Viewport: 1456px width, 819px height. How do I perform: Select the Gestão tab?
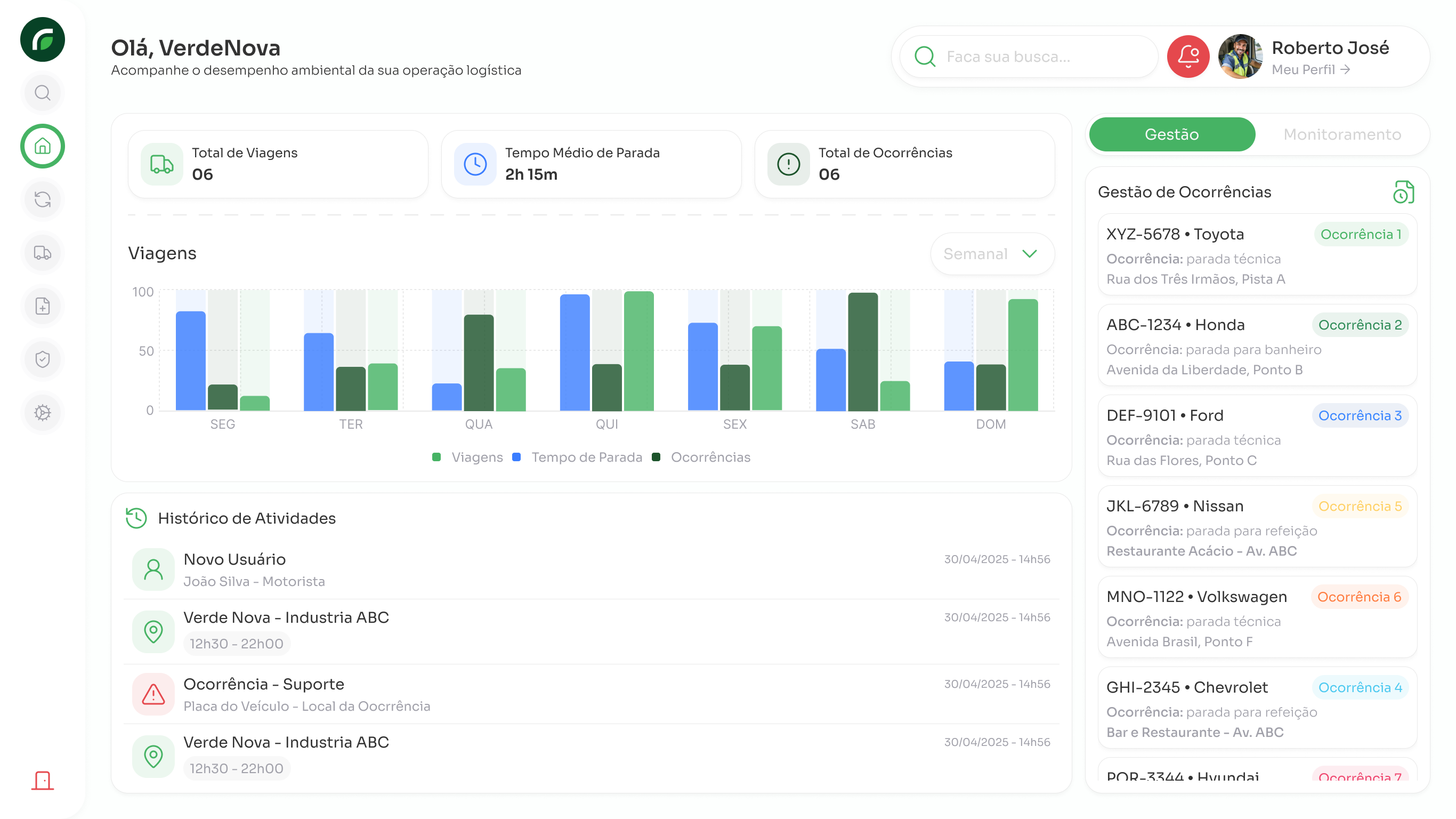click(1172, 134)
